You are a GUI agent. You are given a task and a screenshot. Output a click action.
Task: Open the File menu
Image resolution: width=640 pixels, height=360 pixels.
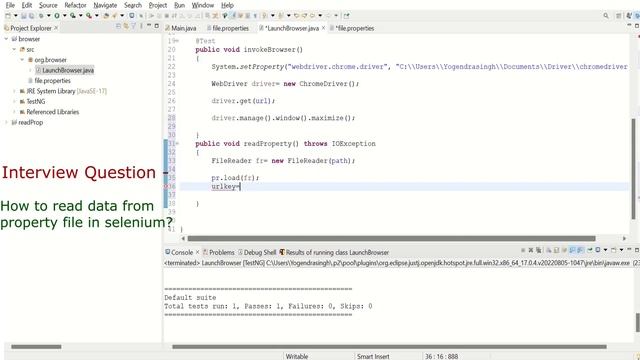click(x=10, y=5)
